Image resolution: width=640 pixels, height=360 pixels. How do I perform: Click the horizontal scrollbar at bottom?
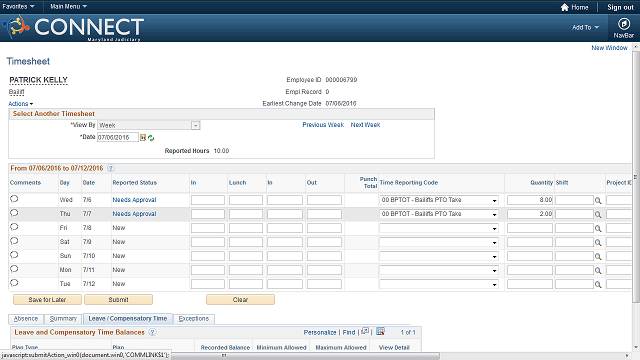click(x=224, y=356)
